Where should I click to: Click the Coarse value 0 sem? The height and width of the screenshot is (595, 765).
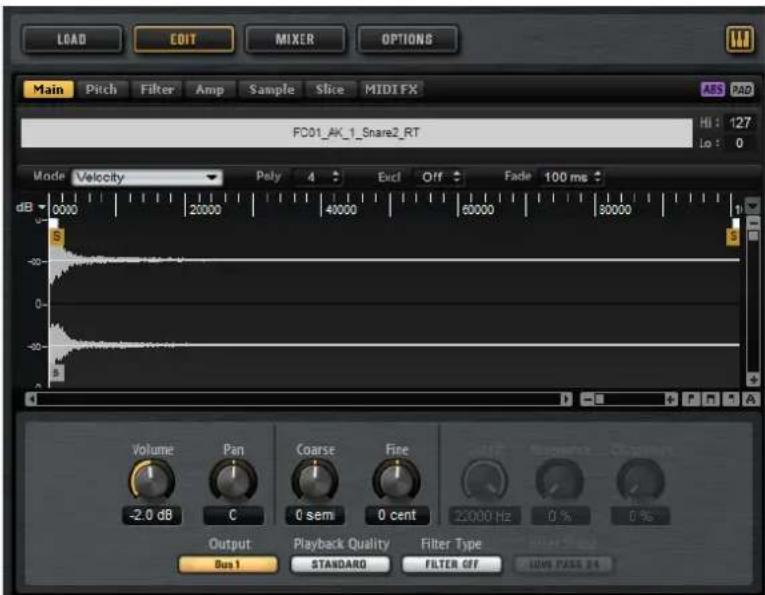pyautogui.click(x=315, y=515)
